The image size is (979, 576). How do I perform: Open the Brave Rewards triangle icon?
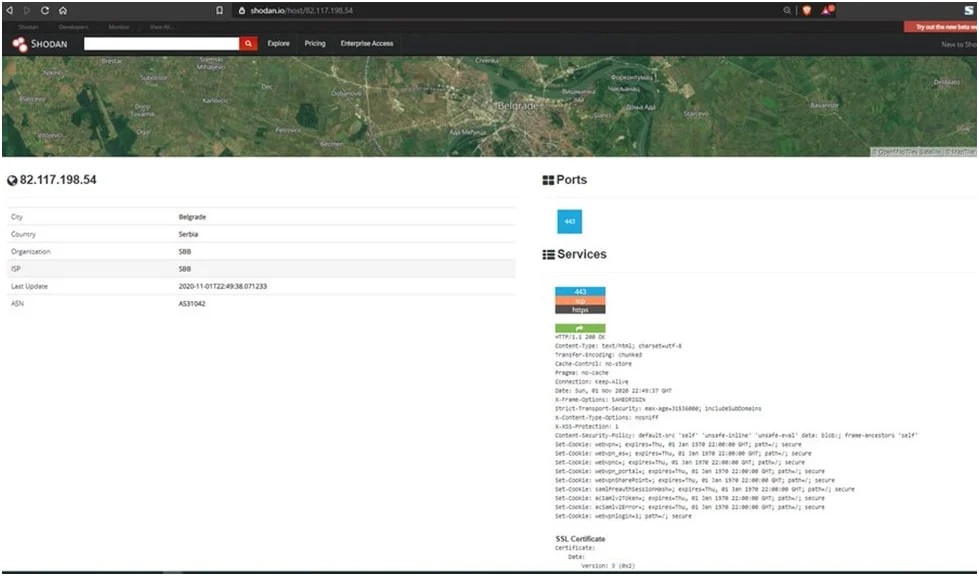(x=827, y=10)
